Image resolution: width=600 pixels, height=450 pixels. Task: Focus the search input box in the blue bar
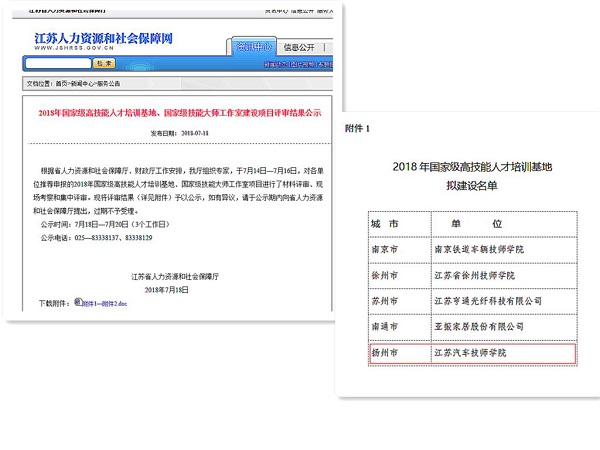point(58,63)
